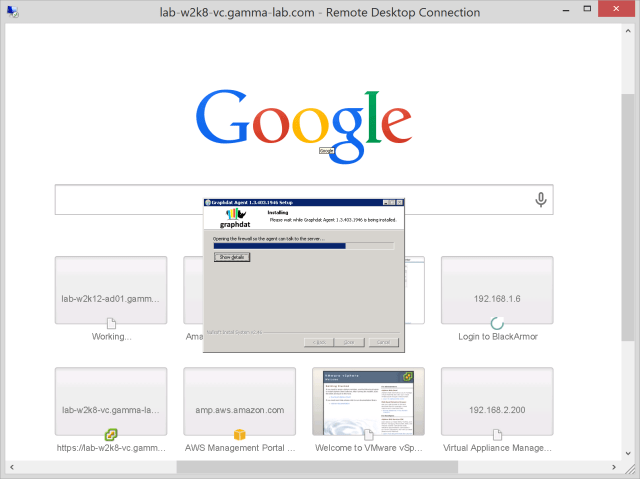Click the Google logo
This screenshot has width=640, height=479.
tap(304, 126)
